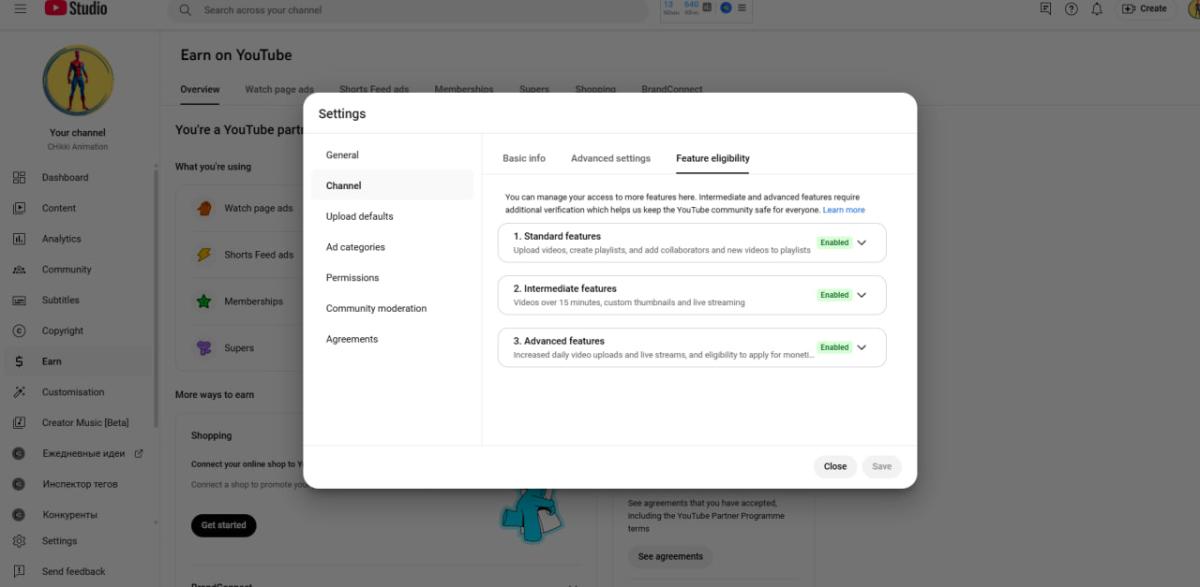Select the Channel settings section
This screenshot has width=1200, height=587.
pos(392,185)
